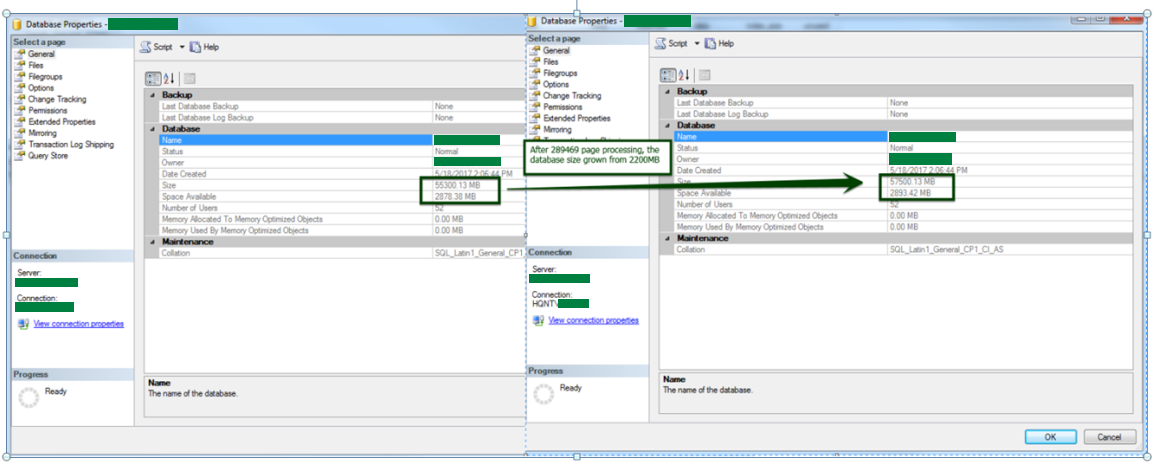Image resolution: width=1159 pixels, height=471 pixels.
Task: Select Name property row in window showing 55300.13 MB
Action: [341, 140]
